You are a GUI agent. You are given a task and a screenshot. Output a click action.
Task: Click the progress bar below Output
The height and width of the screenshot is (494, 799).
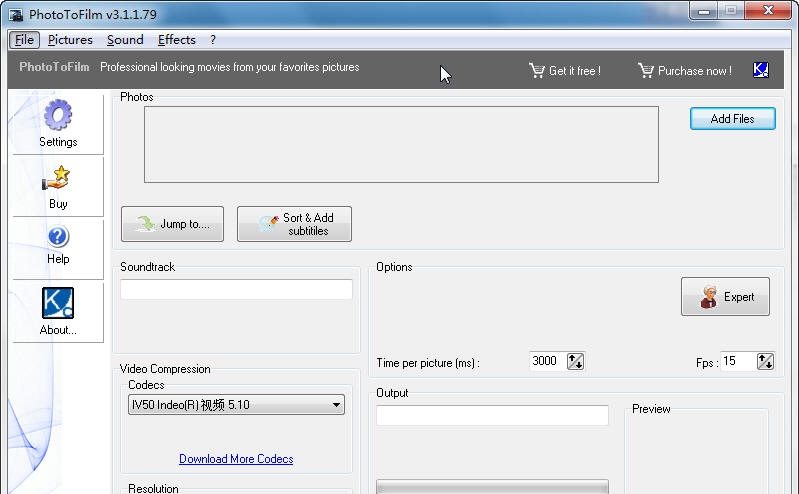tap(492, 486)
